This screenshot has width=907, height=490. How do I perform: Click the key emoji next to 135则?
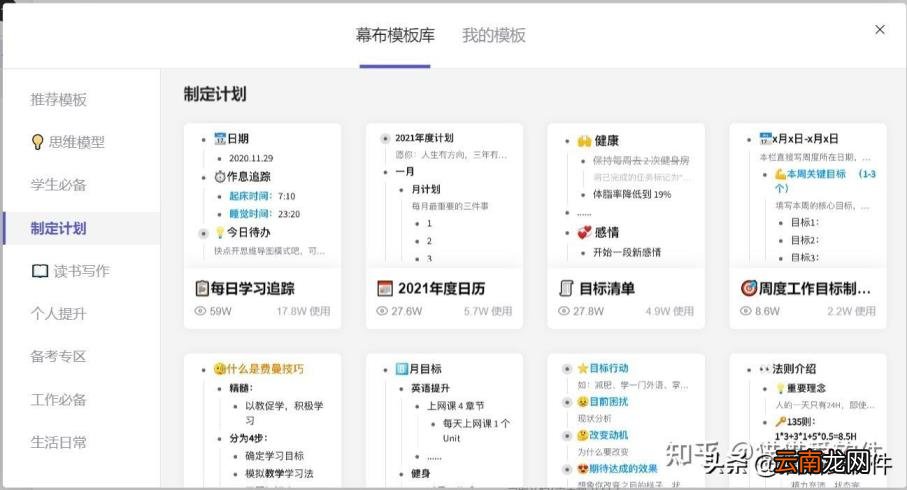point(780,422)
